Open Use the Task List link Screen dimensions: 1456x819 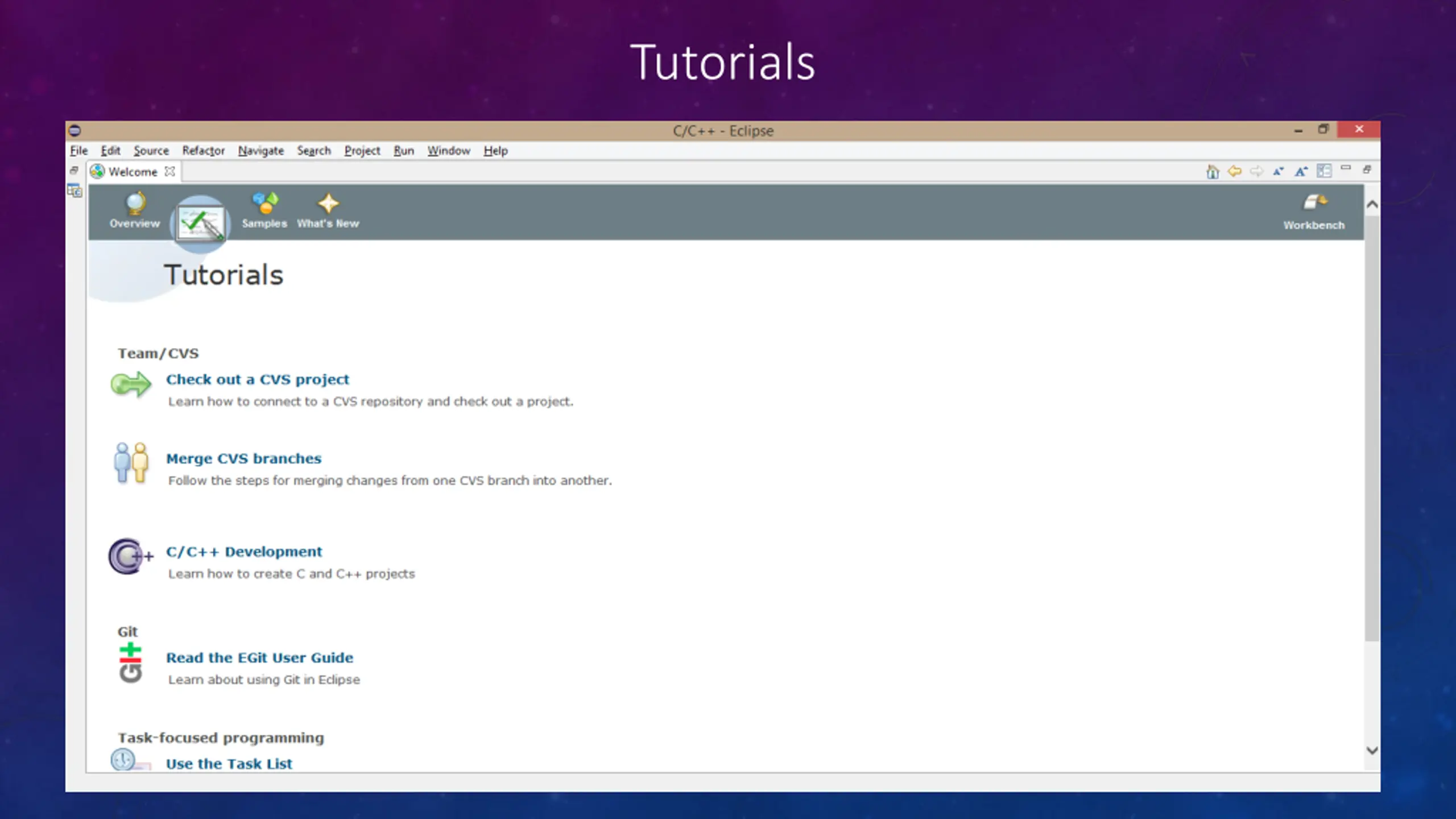click(229, 764)
